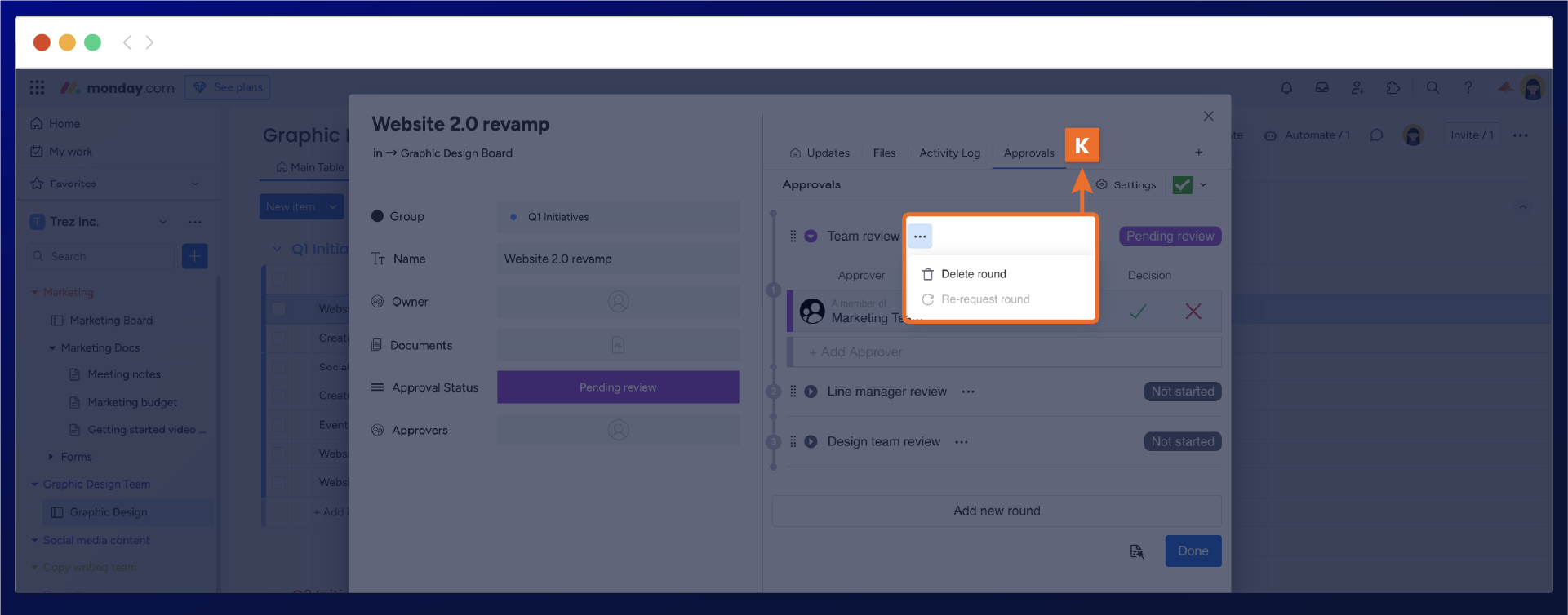Click the purple Pending review status cell
The image size is (1568, 615).
coord(618,387)
